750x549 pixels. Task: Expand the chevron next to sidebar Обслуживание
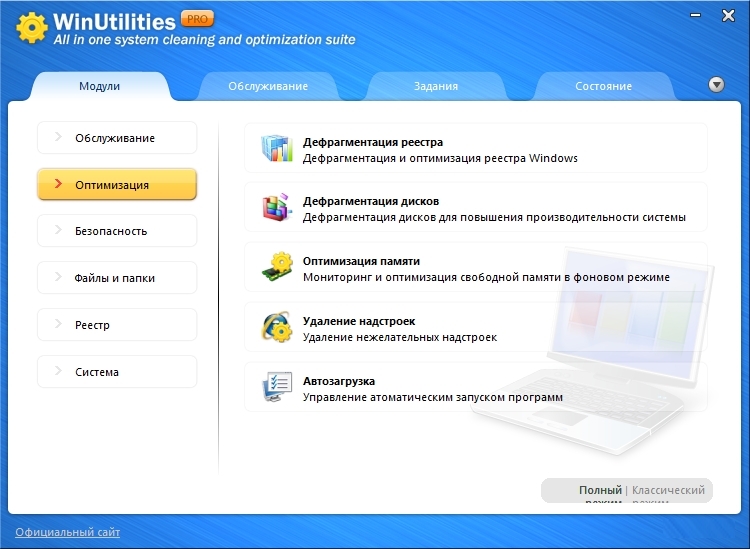pyautogui.click(x=58, y=137)
